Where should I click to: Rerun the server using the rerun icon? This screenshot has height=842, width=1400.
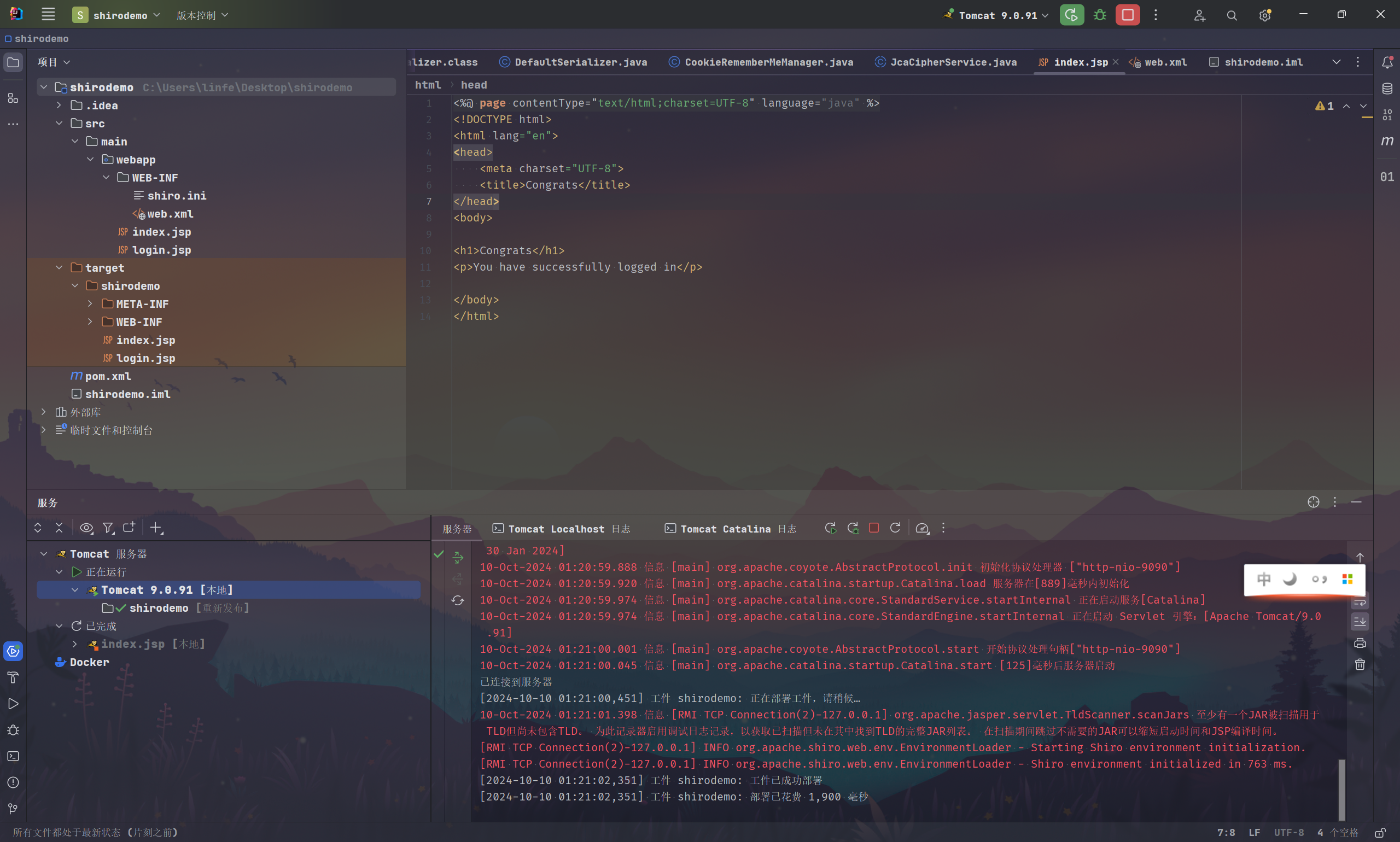[830, 528]
